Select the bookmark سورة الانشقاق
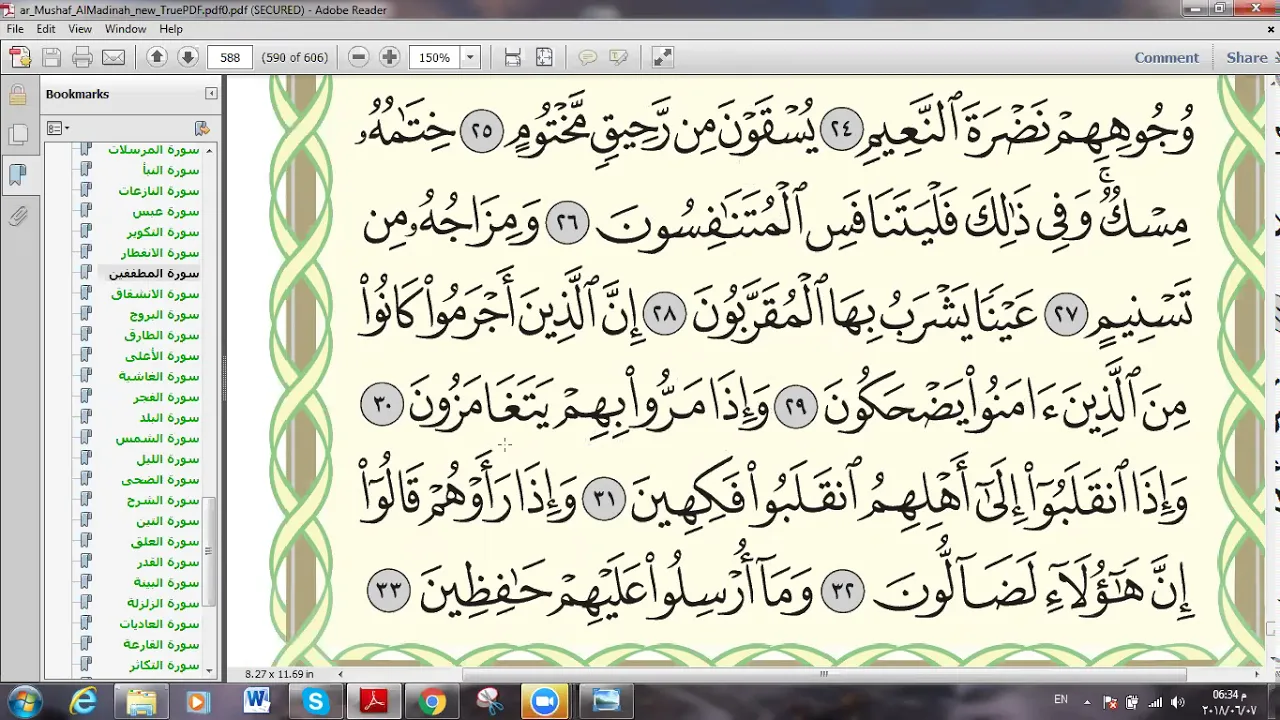1280x720 pixels. point(155,294)
